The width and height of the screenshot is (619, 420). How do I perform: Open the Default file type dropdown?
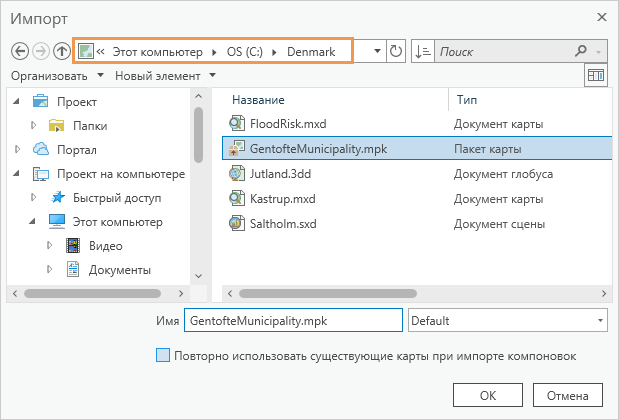507,321
